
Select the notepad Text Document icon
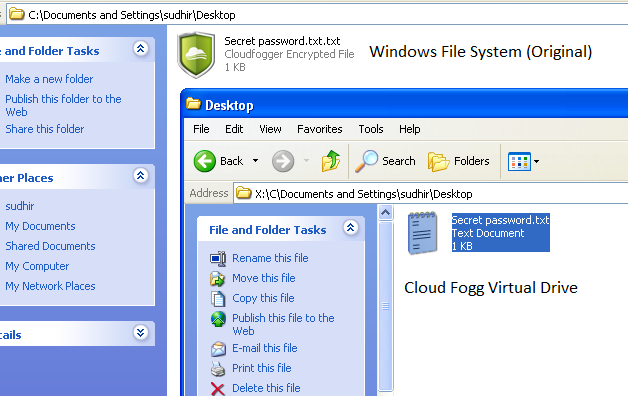[x=422, y=233]
